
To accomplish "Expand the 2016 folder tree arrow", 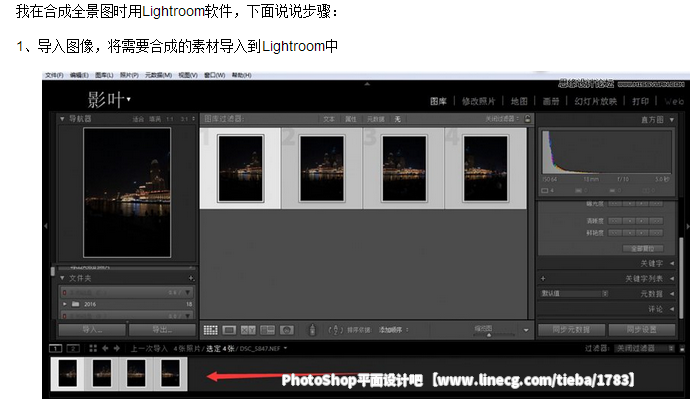I will pyautogui.click(x=65, y=304).
